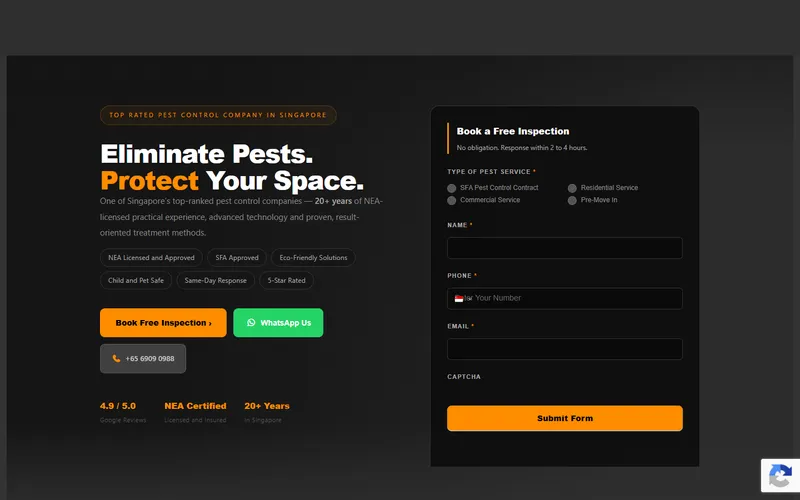Click NEA Licensed and Approved tag
Screen dimensions: 800x500
coord(151,258)
